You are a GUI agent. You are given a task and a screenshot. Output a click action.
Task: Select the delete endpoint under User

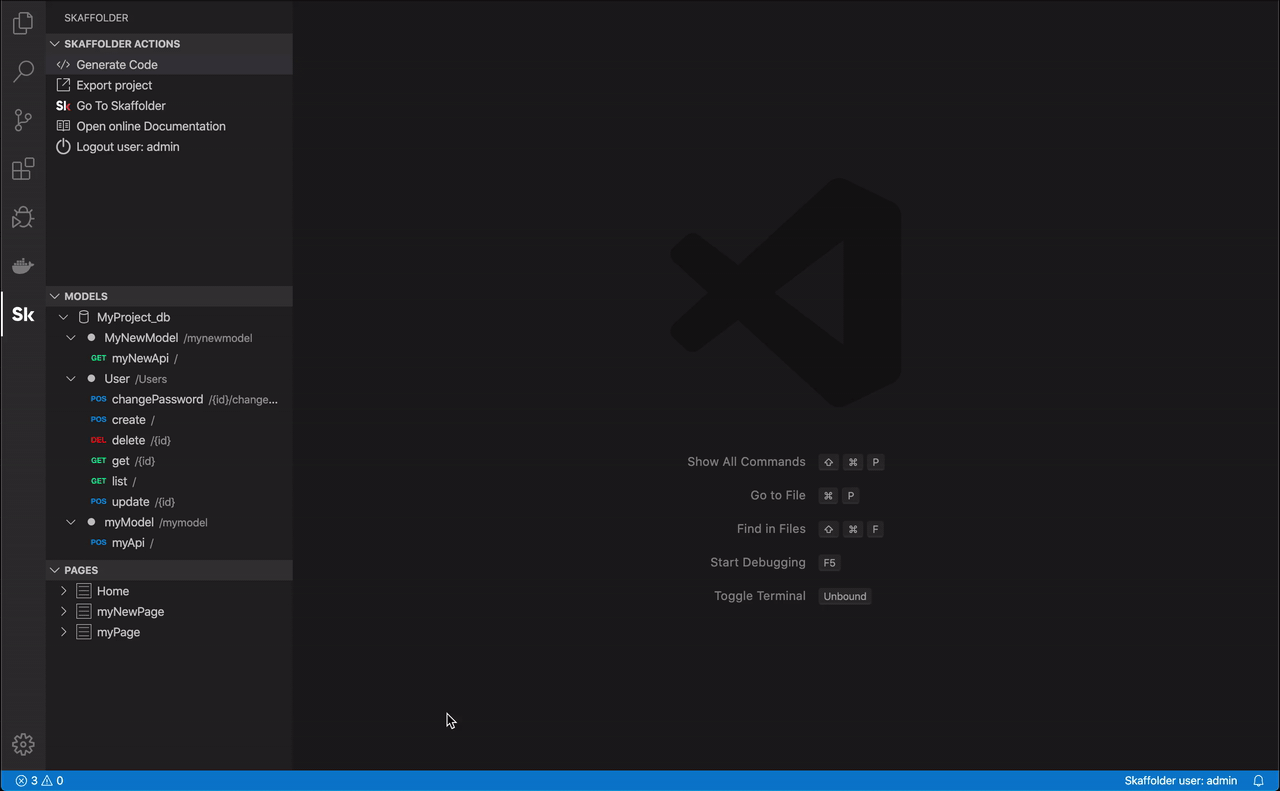coord(130,440)
